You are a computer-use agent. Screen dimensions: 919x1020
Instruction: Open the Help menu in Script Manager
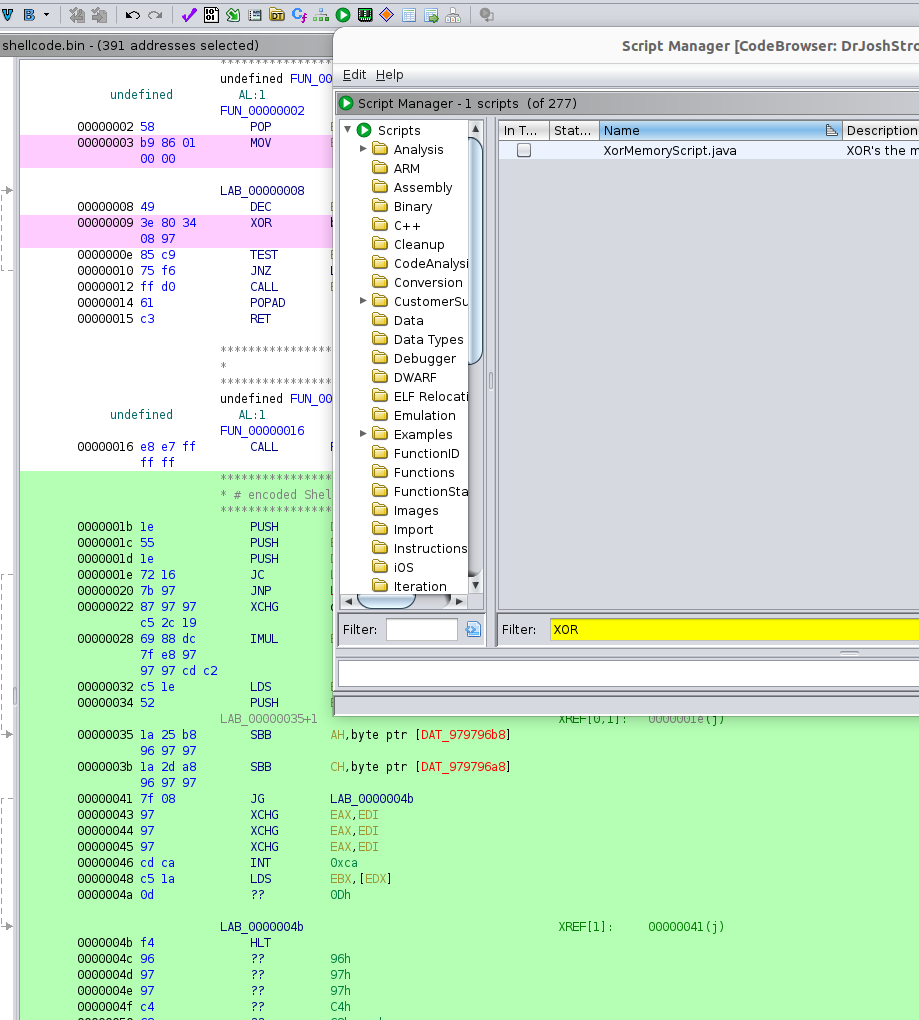389,75
